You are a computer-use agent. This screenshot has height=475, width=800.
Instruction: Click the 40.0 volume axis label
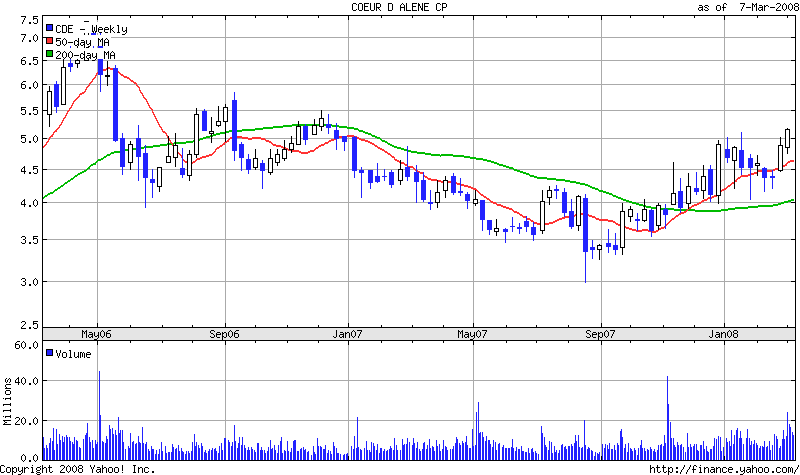[26, 381]
